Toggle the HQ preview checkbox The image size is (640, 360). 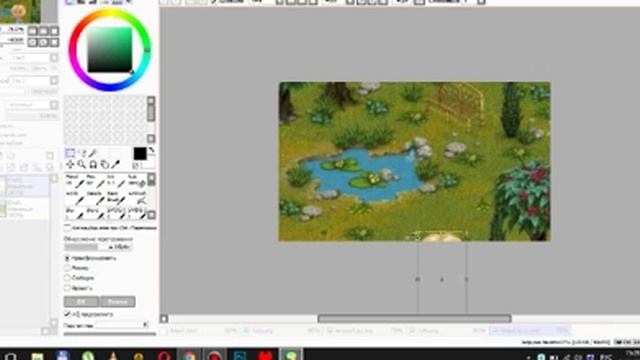point(67,314)
